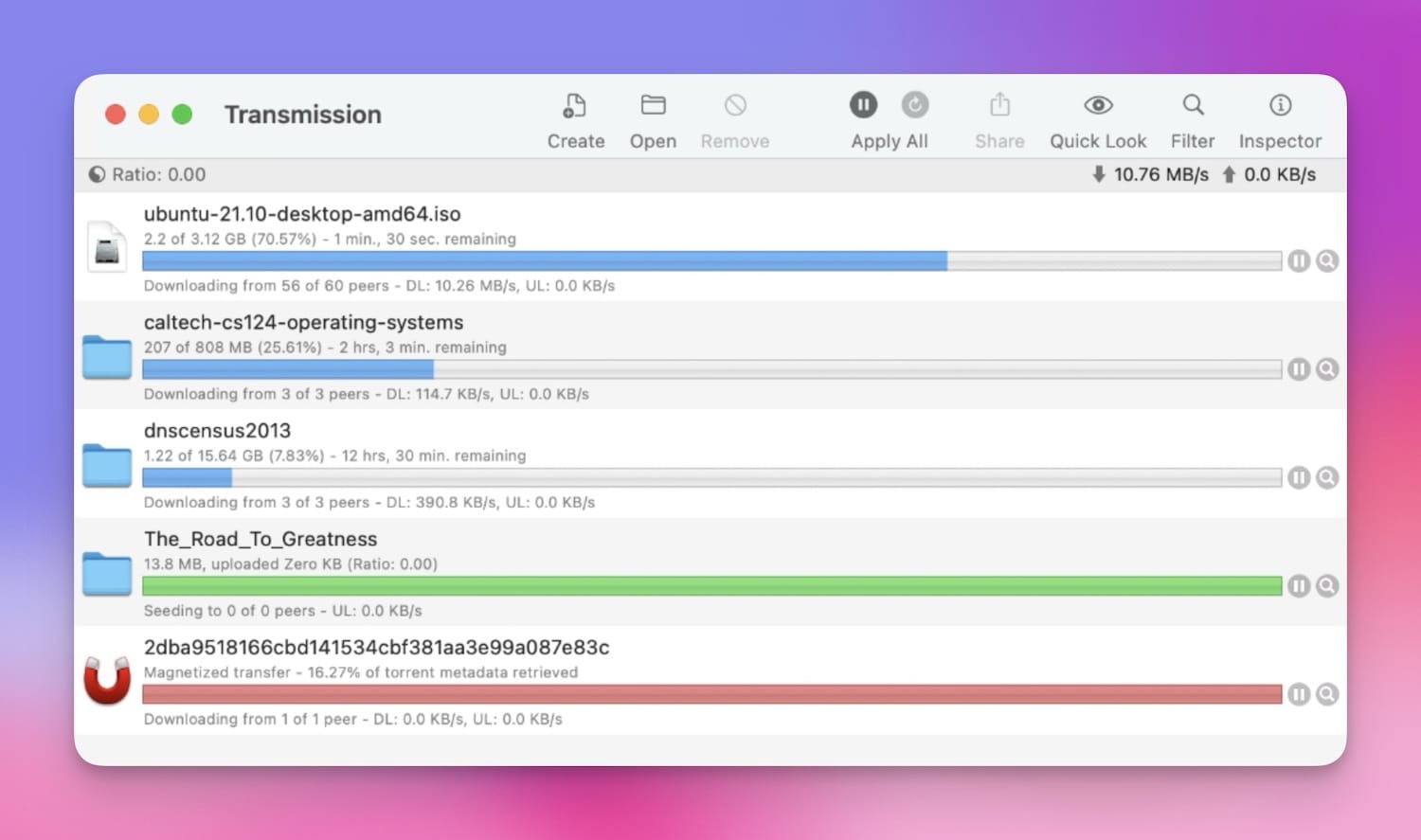Click the Apply All label
The image size is (1421, 840).
[889, 141]
